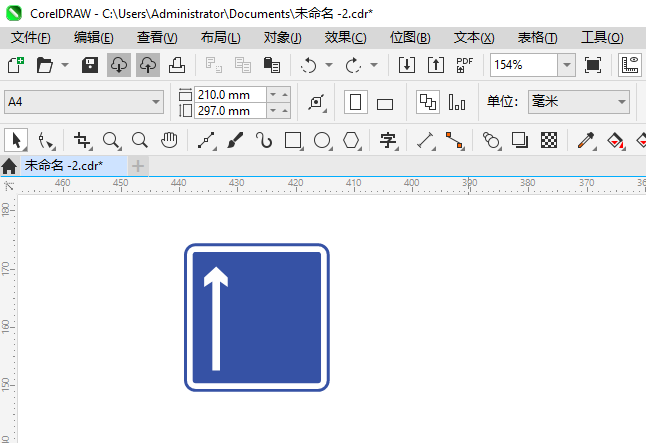Open the 查看(V) menu

point(157,38)
